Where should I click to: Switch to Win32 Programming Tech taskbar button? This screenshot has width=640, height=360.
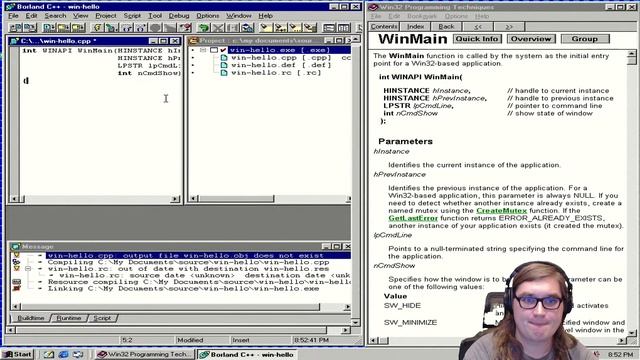tap(144, 354)
